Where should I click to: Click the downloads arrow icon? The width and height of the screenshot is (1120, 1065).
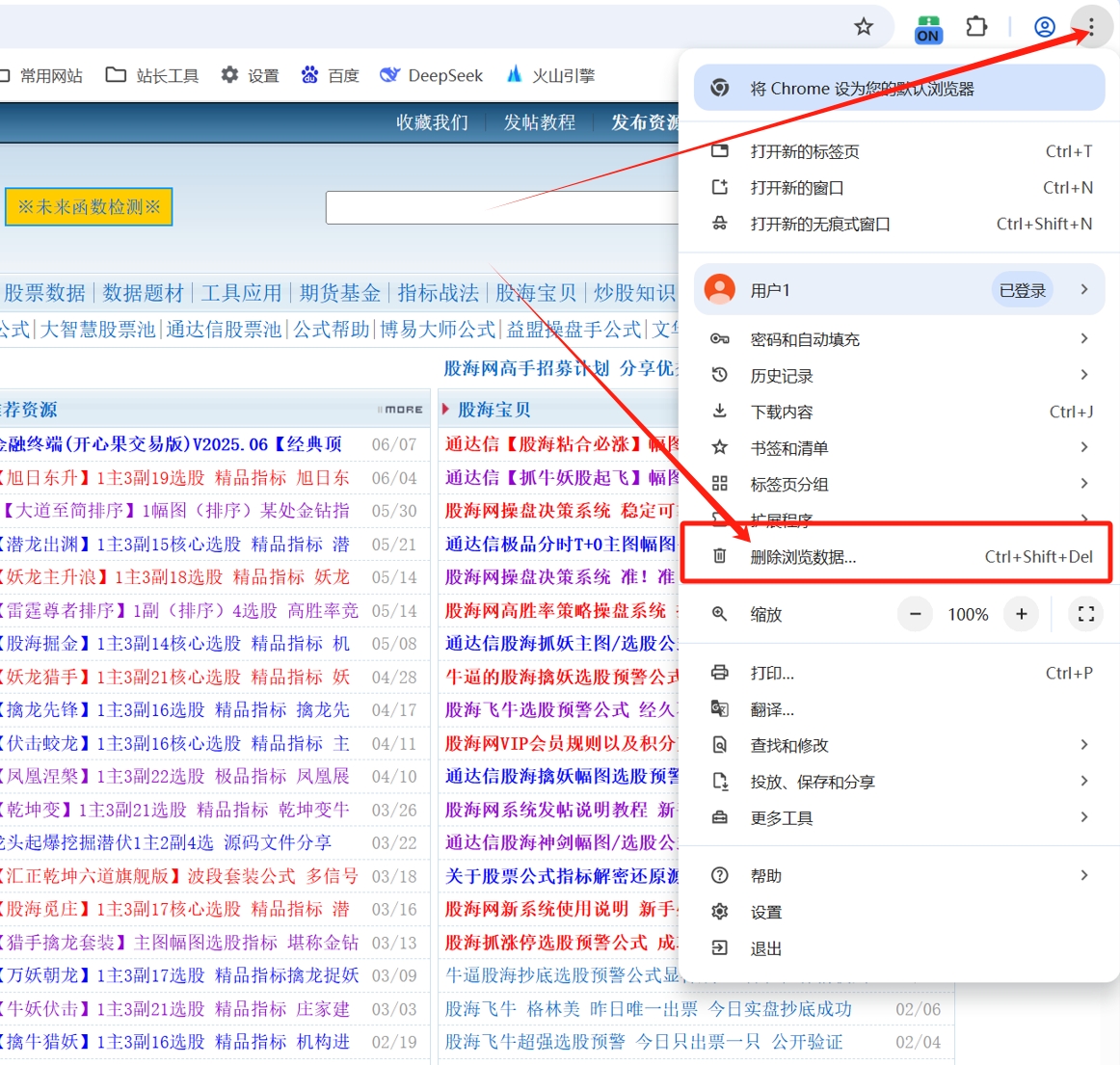click(x=720, y=411)
